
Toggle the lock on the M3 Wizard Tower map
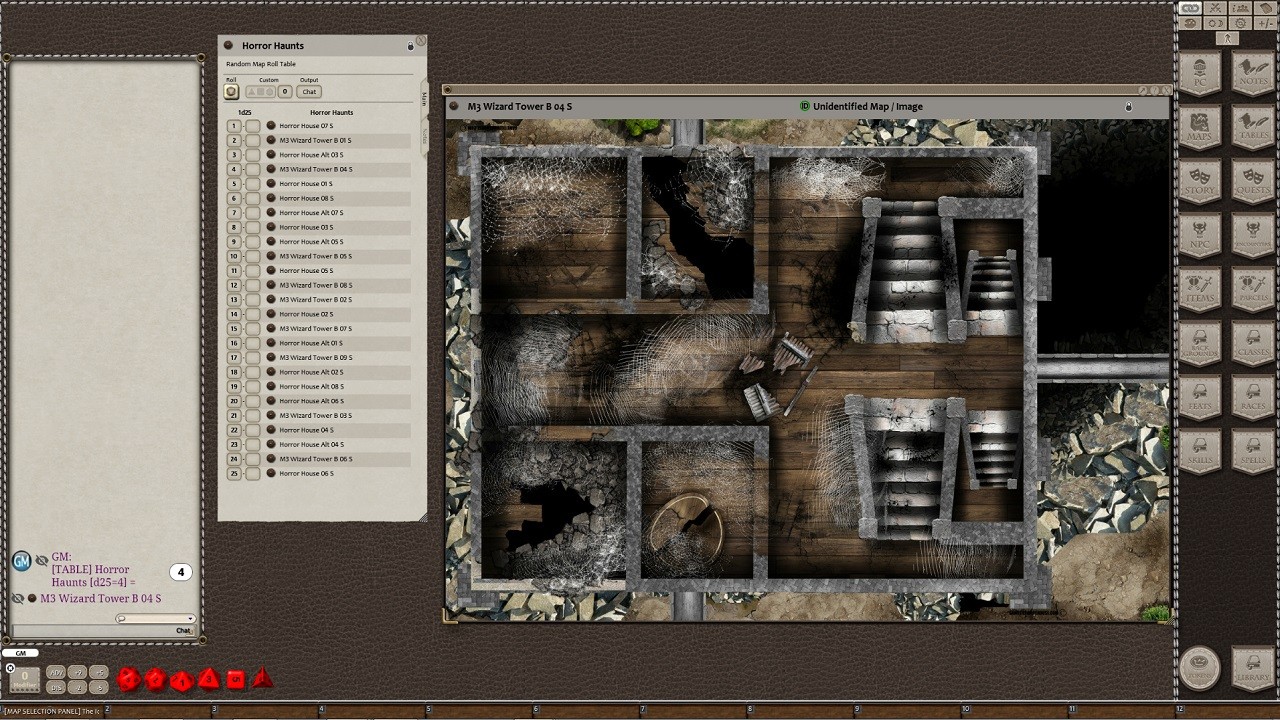pyautogui.click(x=1129, y=106)
